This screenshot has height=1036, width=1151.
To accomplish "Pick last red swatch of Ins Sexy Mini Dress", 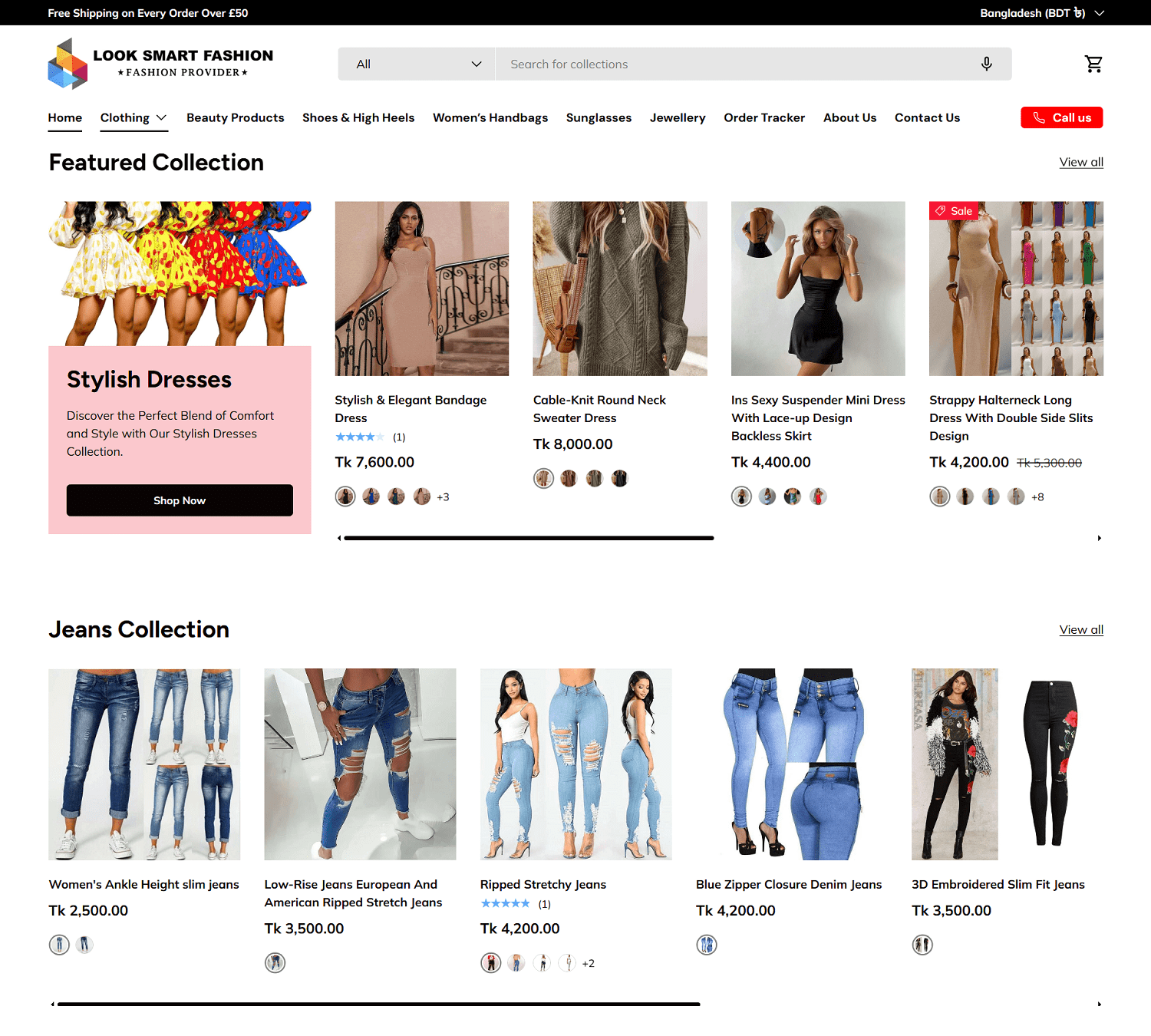I will coord(818,497).
